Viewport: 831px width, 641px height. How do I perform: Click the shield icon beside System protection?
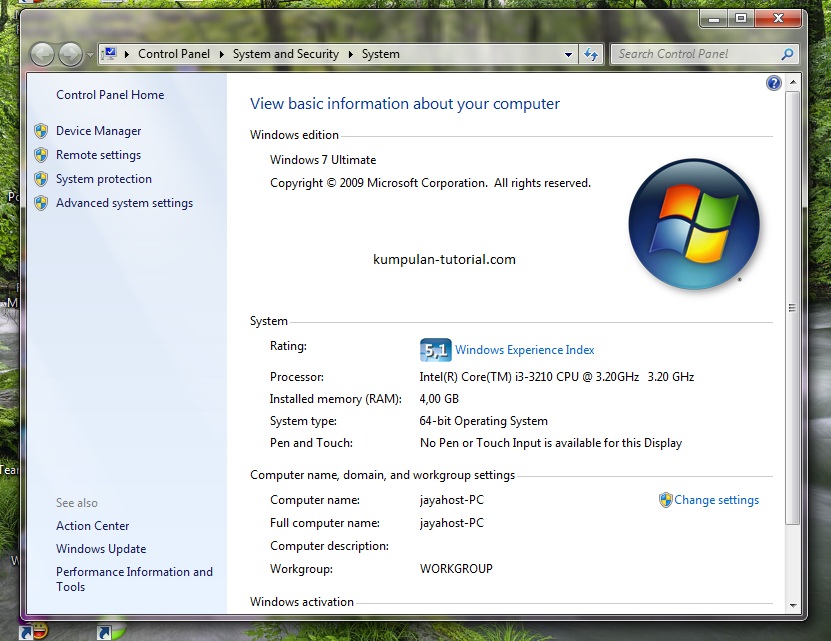[x=41, y=179]
